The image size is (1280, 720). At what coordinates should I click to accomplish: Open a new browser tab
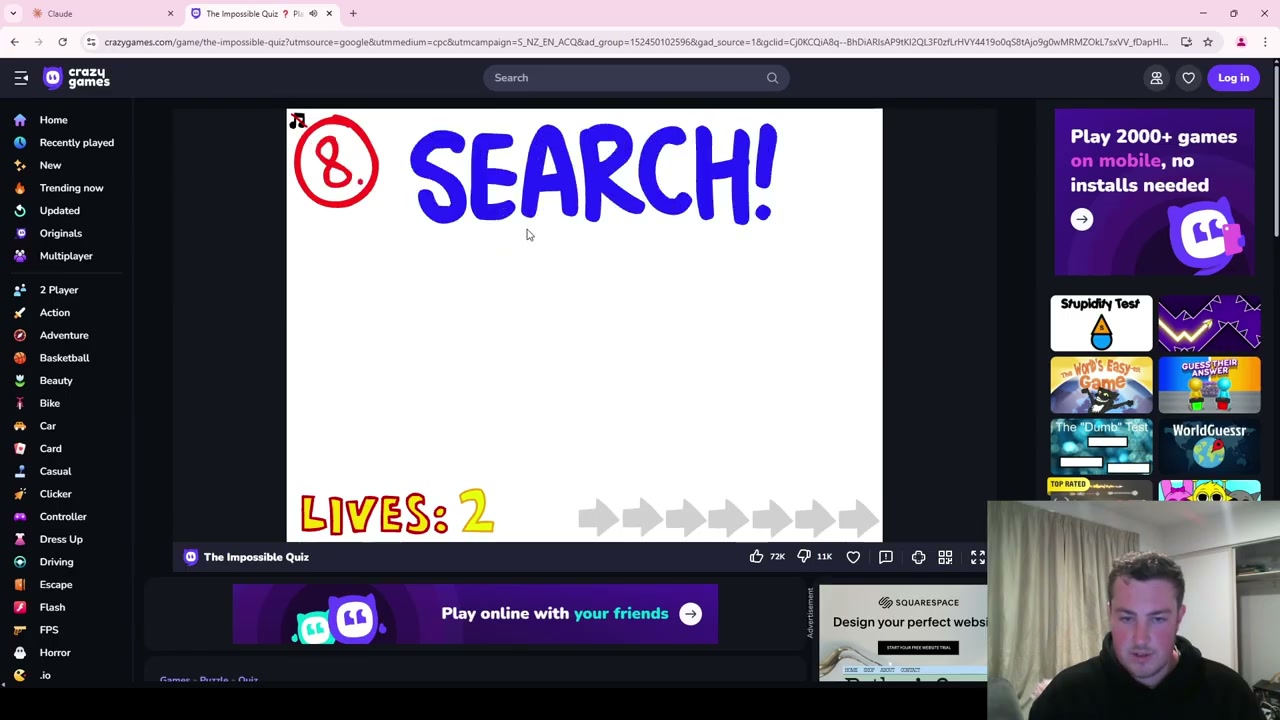pos(353,14)
